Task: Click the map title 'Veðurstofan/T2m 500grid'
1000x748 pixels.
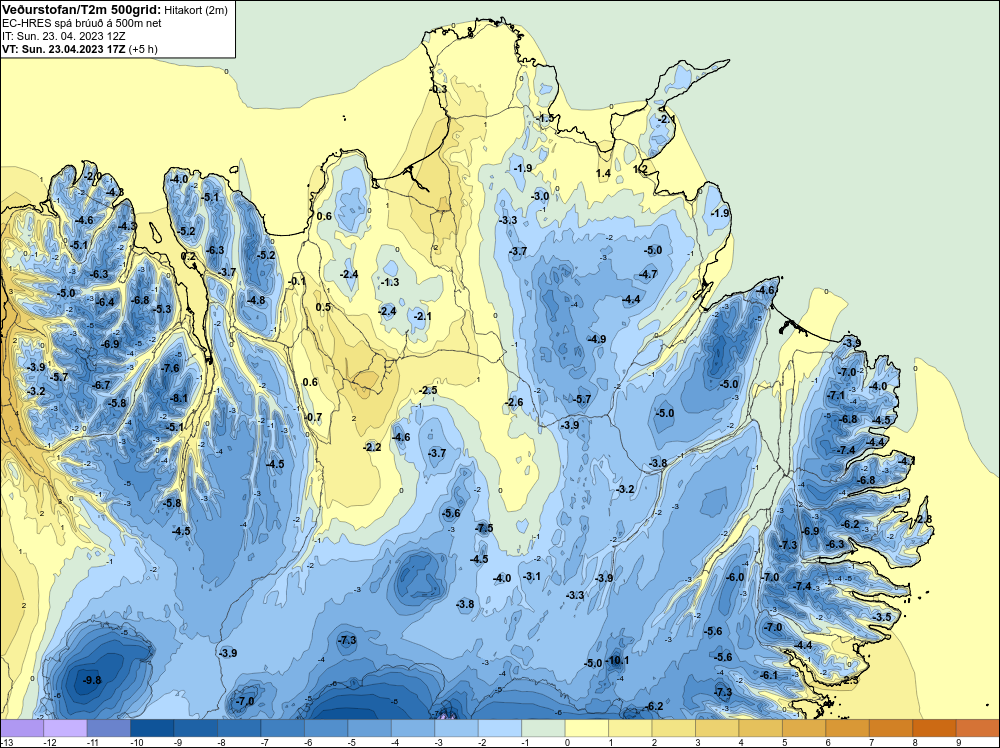Action: coord(80,10)
